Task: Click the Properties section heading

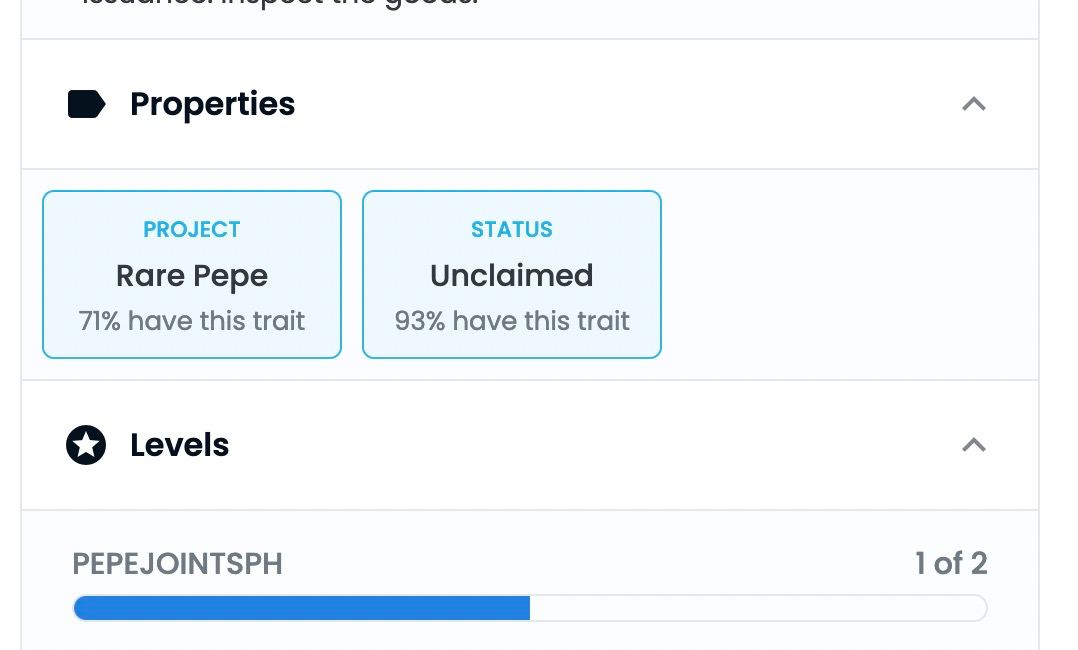Action: tap(212, 105)
